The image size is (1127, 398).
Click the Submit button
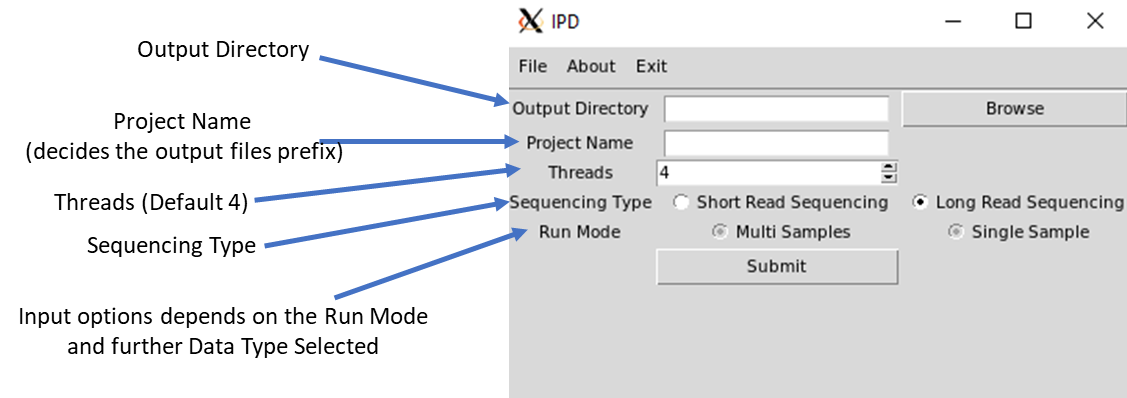777,267
